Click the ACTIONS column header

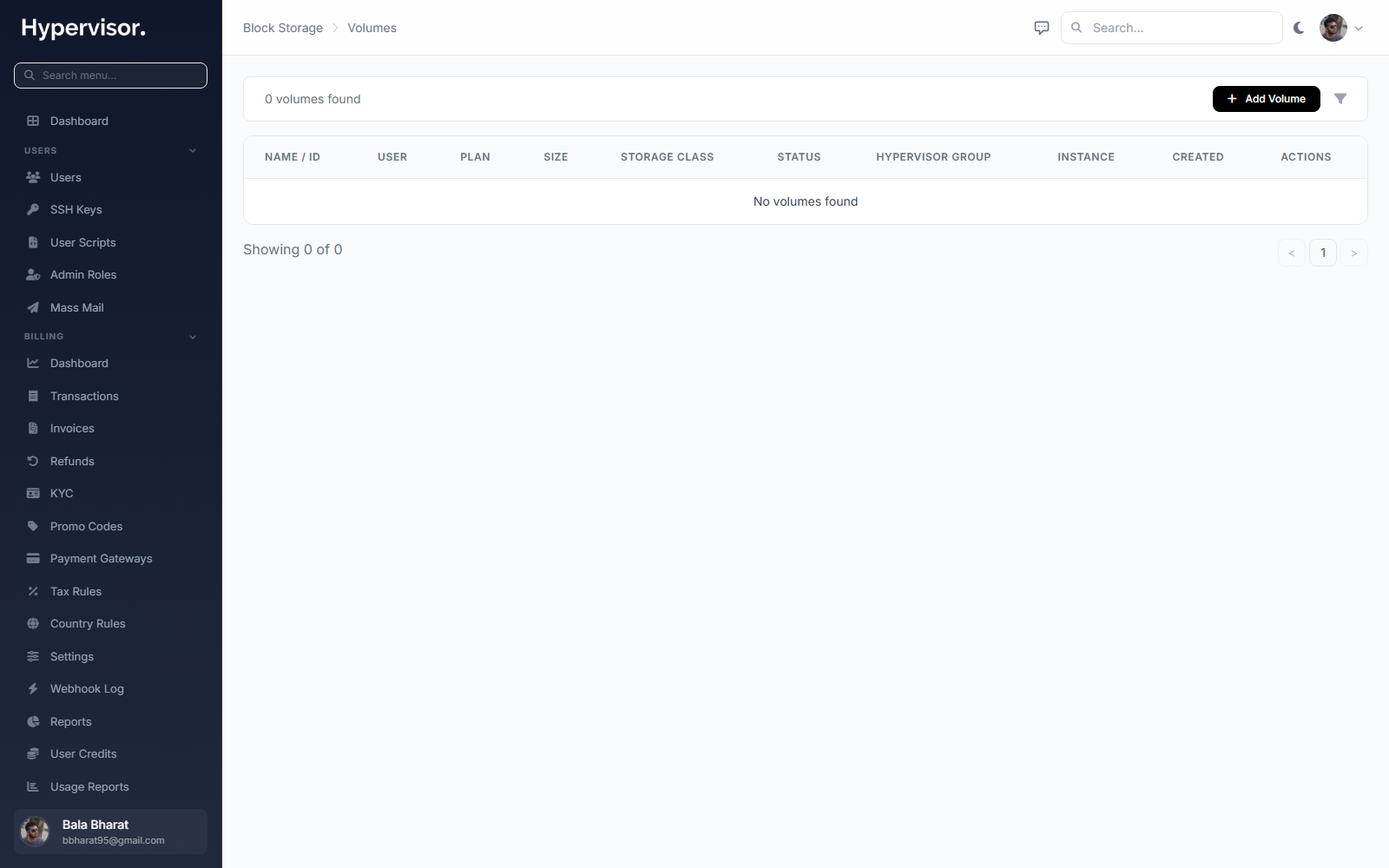[x=1306, y=157]
